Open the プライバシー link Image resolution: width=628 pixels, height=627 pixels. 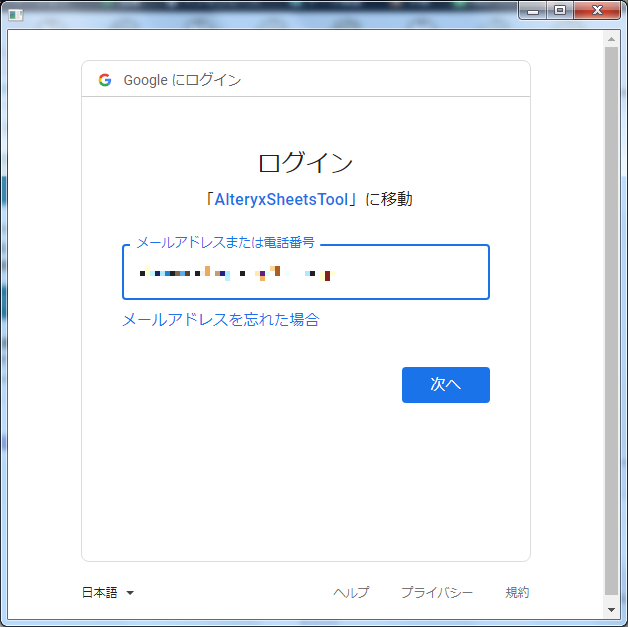point(437,592)
